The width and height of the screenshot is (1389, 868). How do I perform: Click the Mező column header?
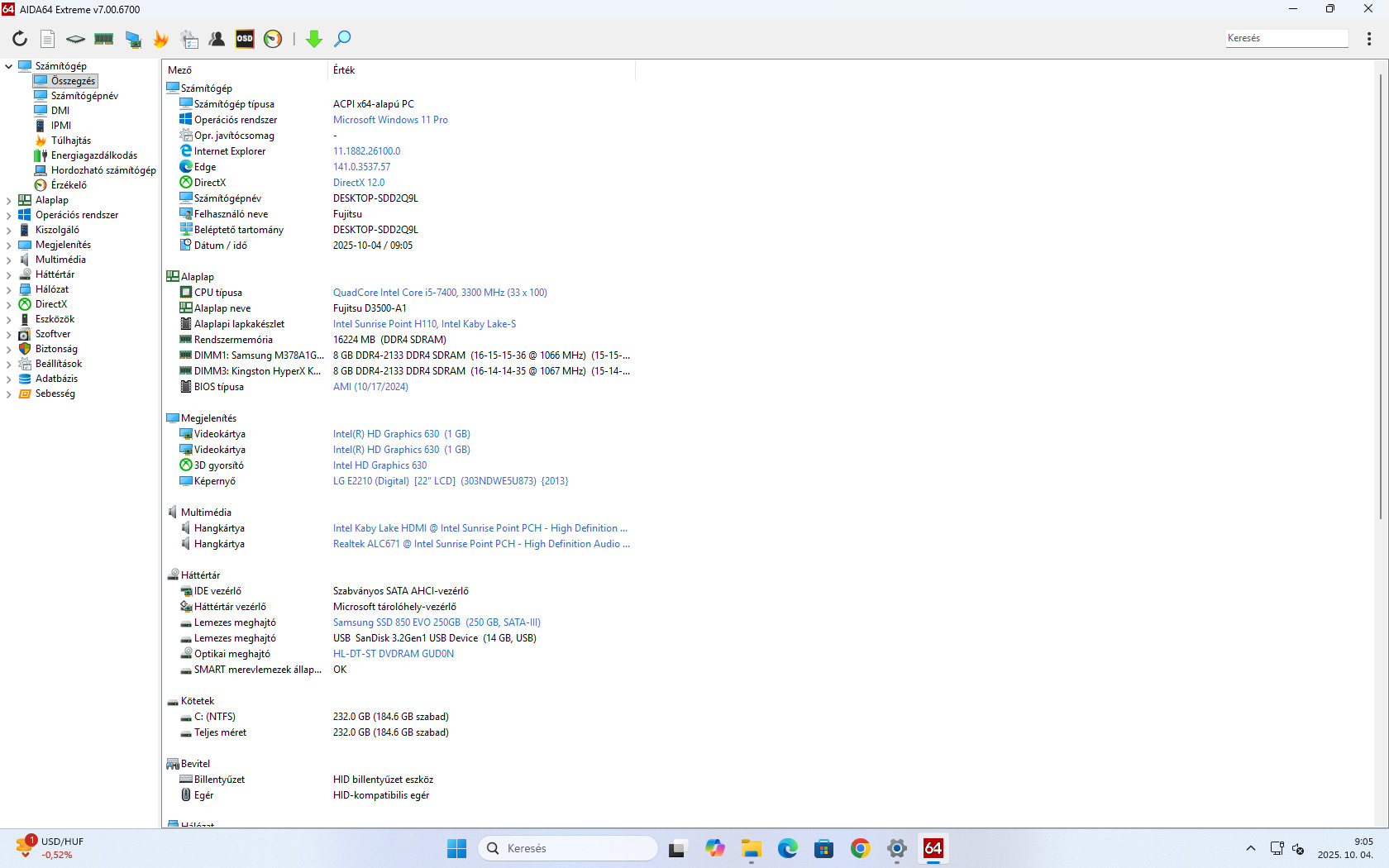tap(245, 70)
